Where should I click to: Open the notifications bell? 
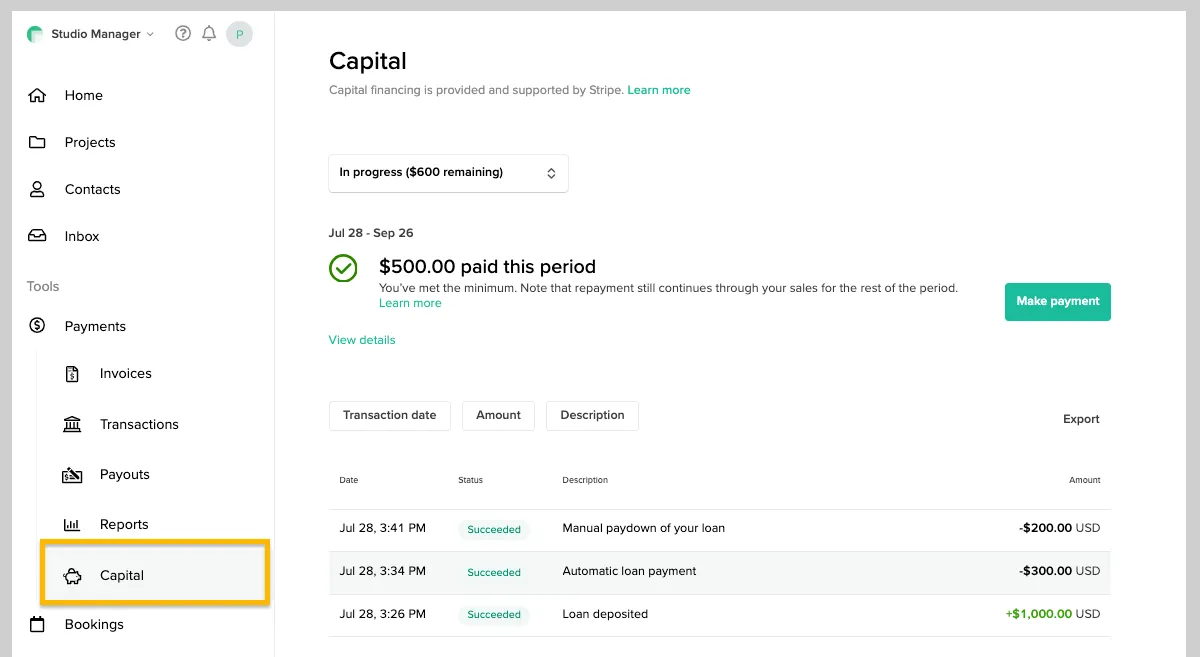point(209,34)
